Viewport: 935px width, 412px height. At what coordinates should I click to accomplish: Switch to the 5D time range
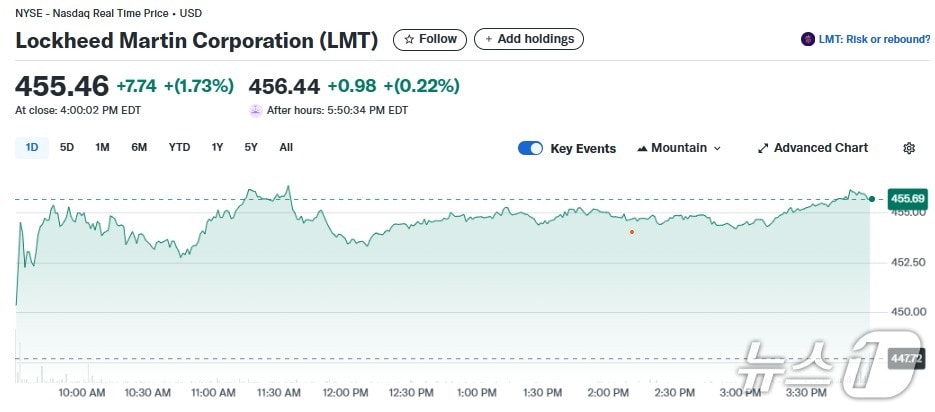click(x=67, y=148)
